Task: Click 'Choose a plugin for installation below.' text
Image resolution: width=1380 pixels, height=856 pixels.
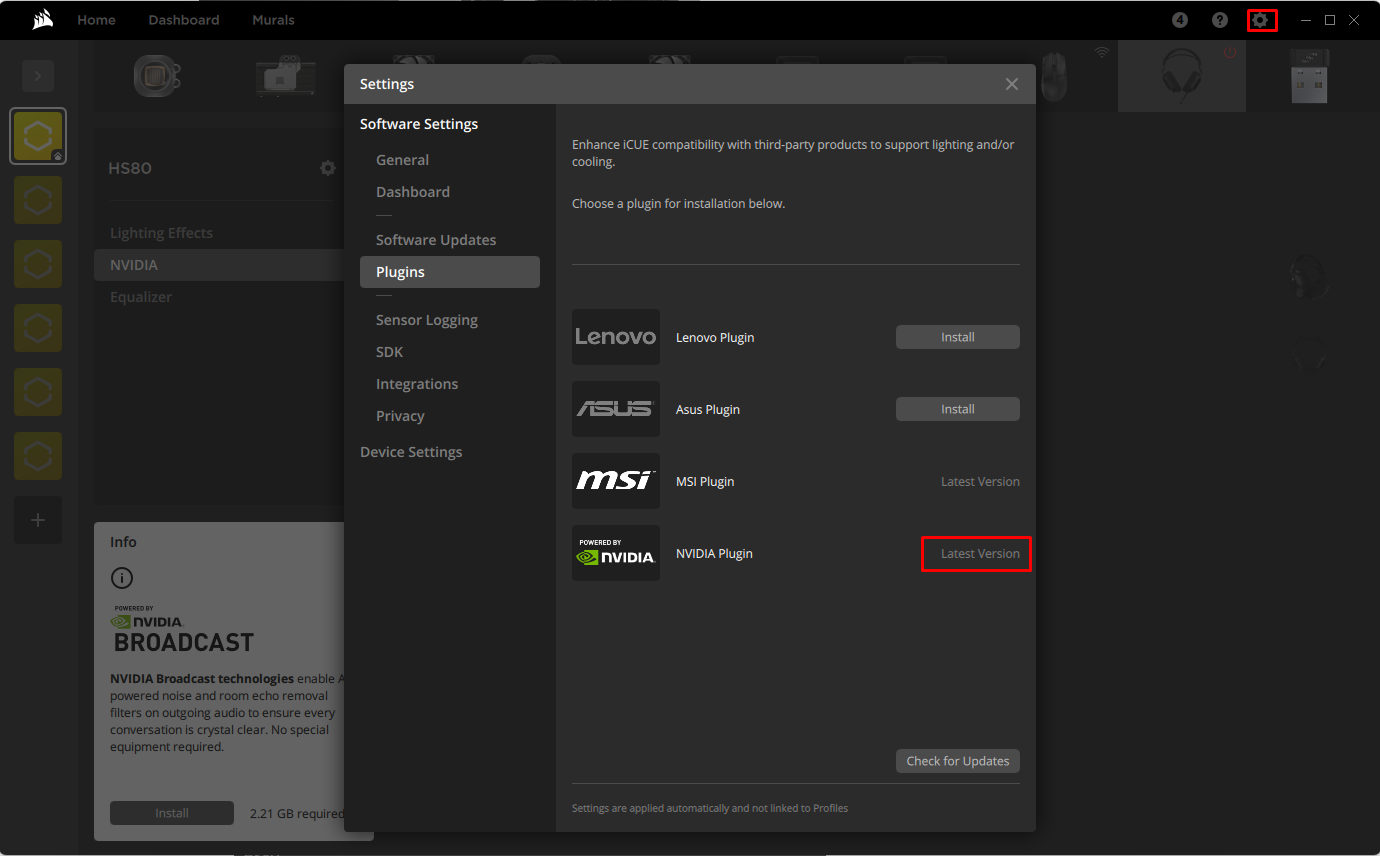Action: pyautogui.click(x=679, y=203)
